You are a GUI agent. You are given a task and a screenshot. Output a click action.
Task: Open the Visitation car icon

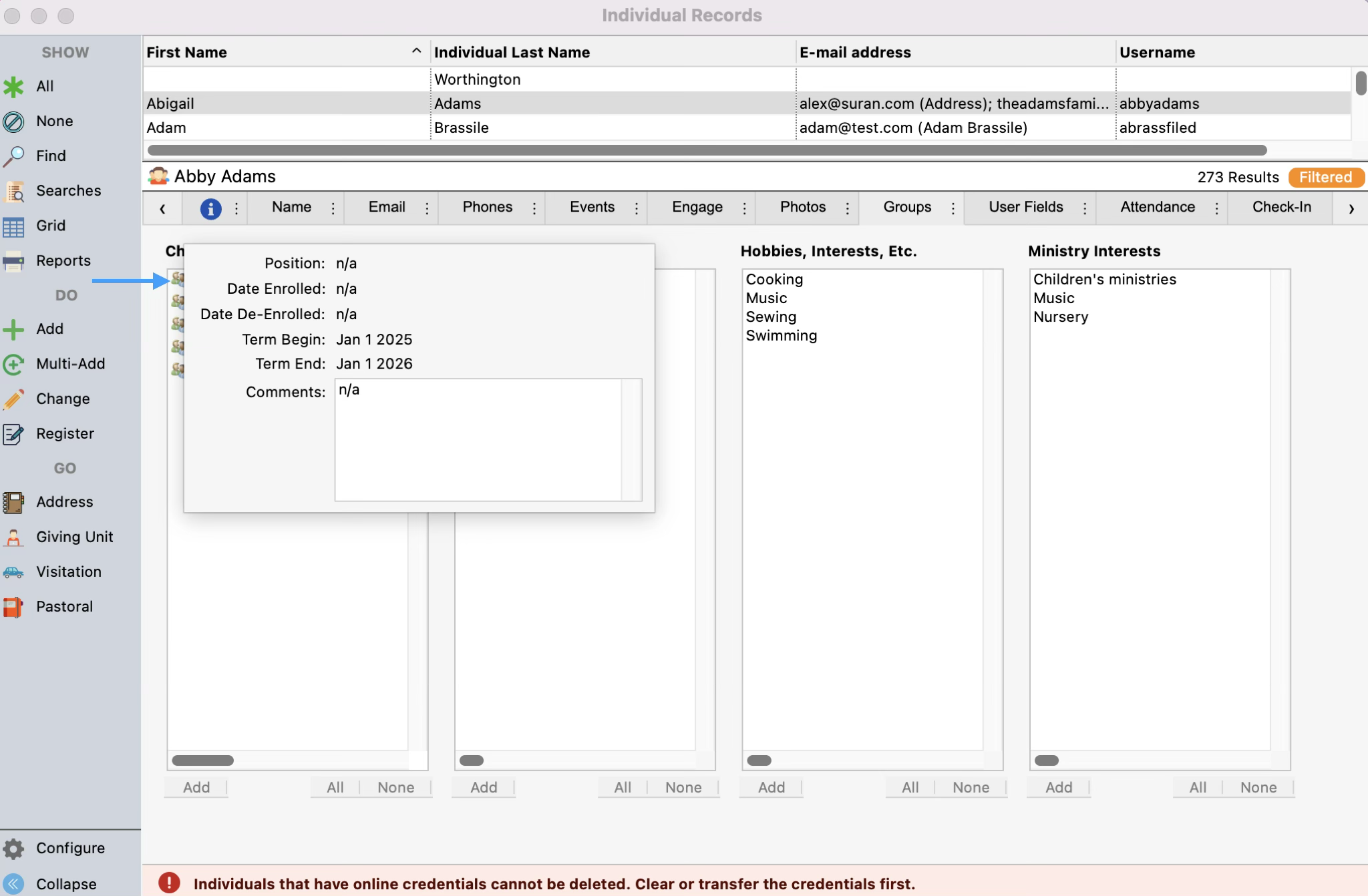pyautogui.click(x=13, y=572)
